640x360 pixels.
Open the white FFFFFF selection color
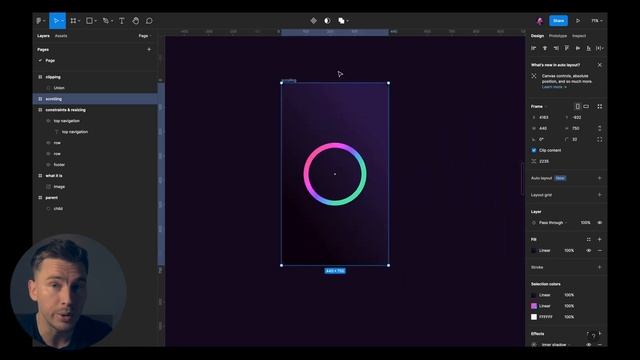pyautogui.click(x=534, y=317)
